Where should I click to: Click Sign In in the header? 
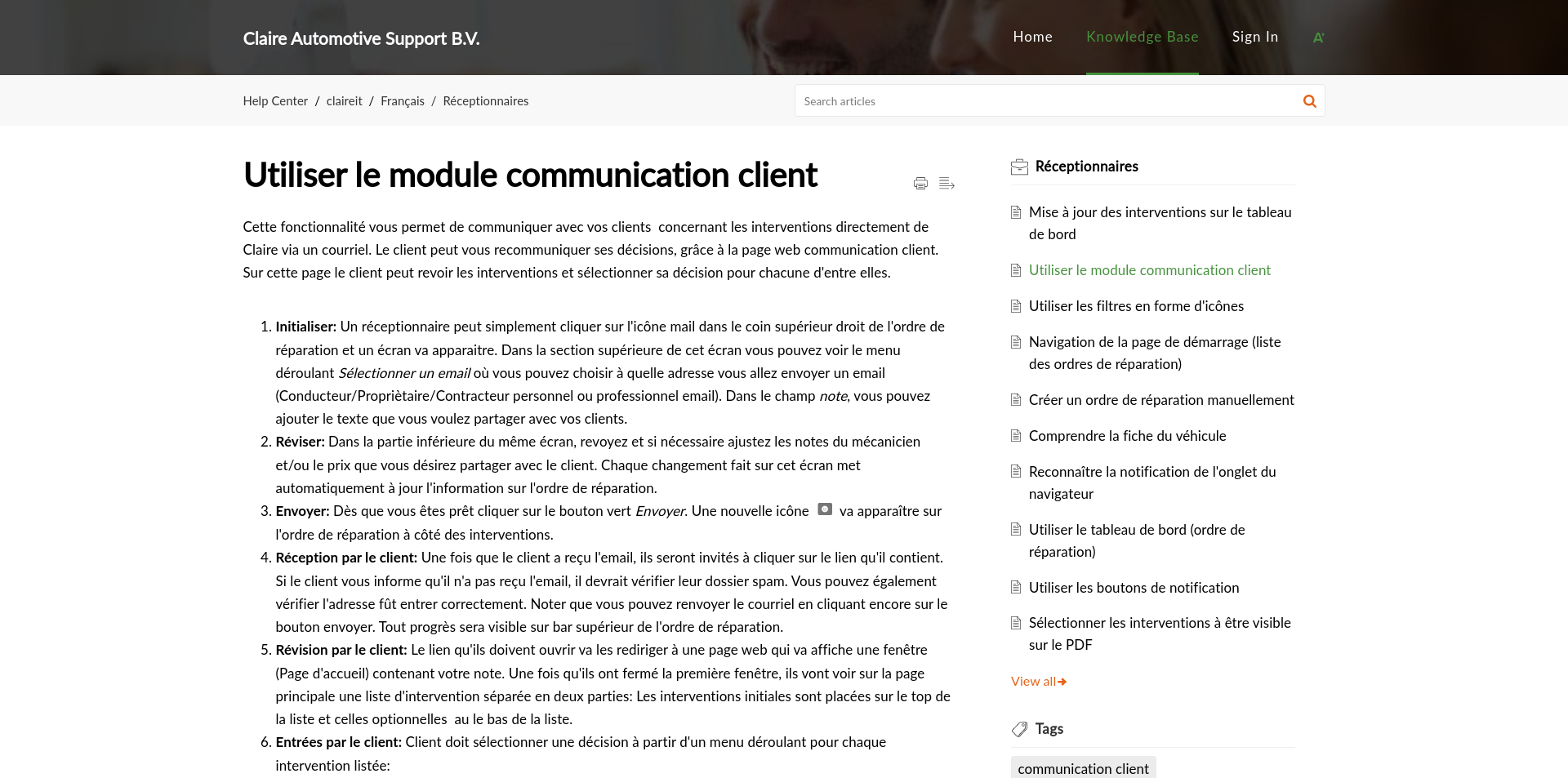[x=1255, y=37]
